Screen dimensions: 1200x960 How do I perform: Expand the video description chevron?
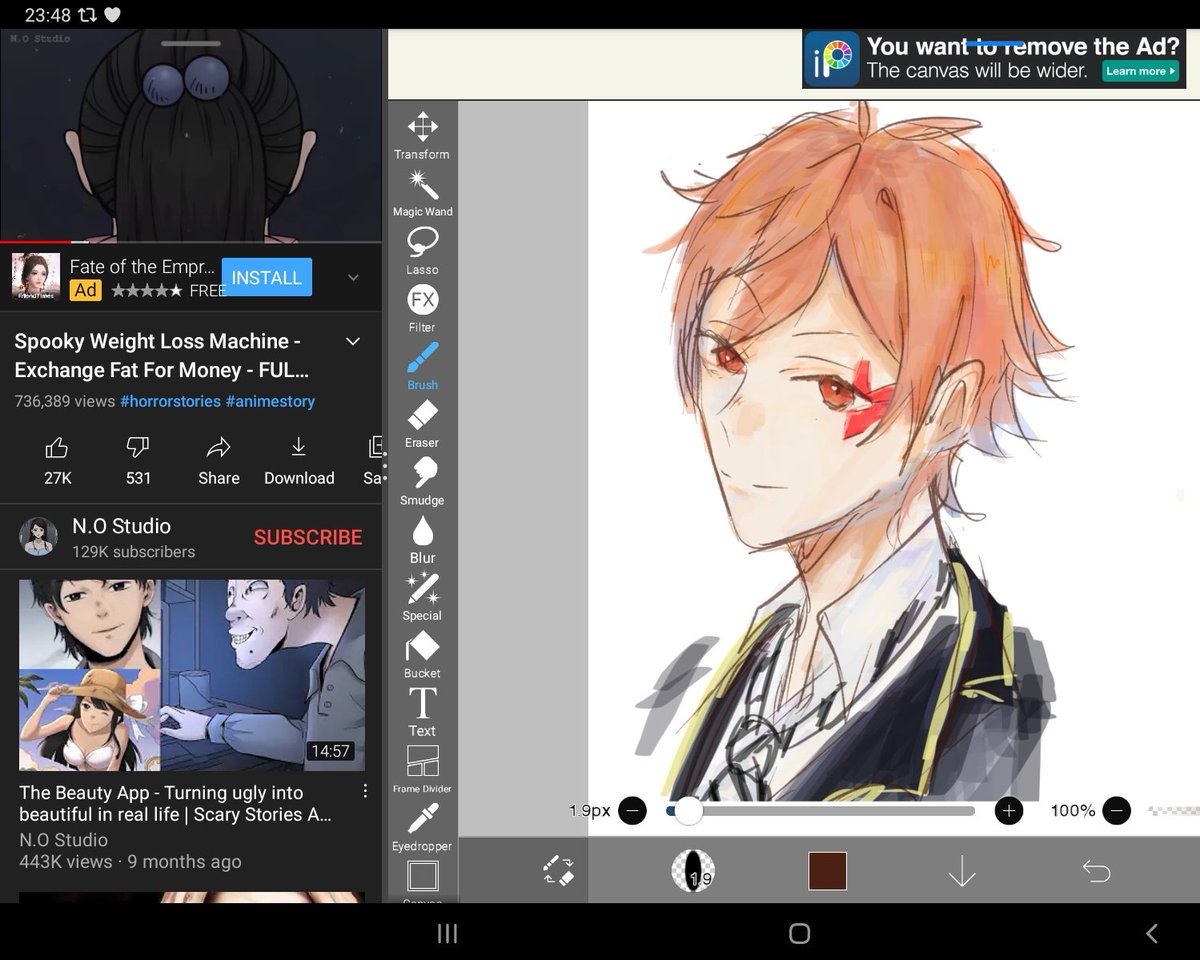pyautogui.click(x=353, y=342)
